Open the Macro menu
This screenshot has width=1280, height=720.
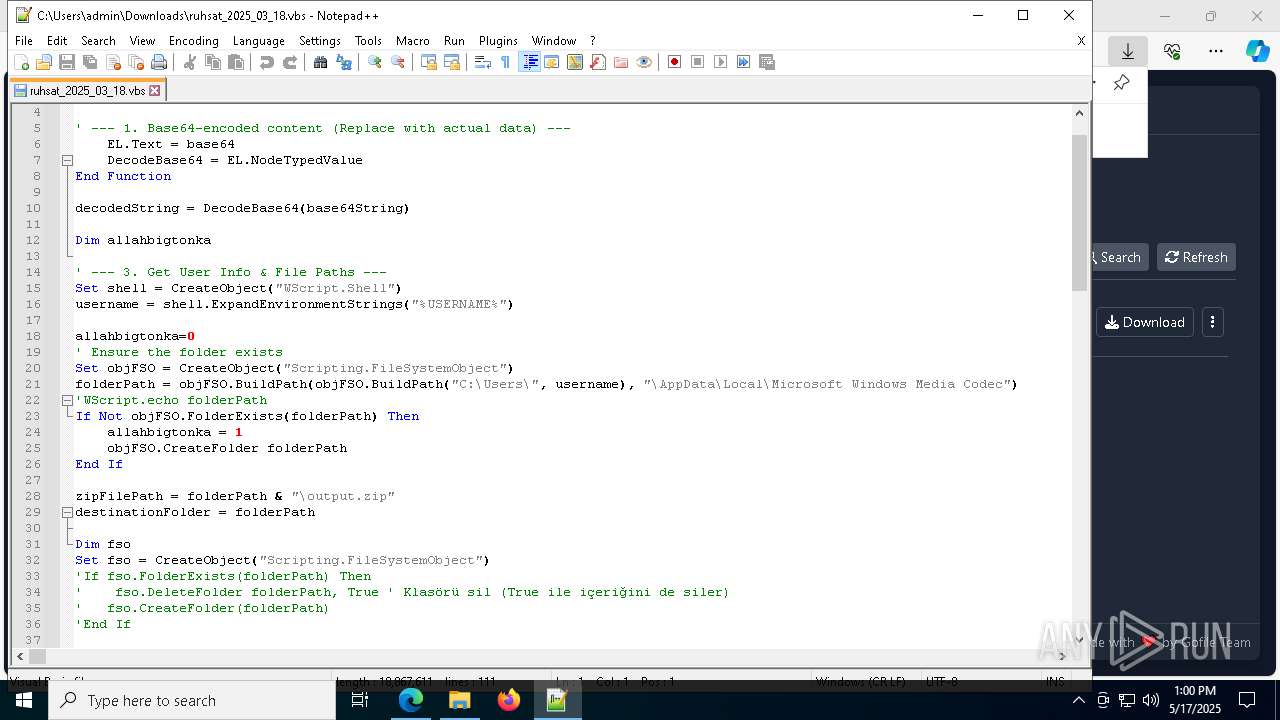click(413, 41)
